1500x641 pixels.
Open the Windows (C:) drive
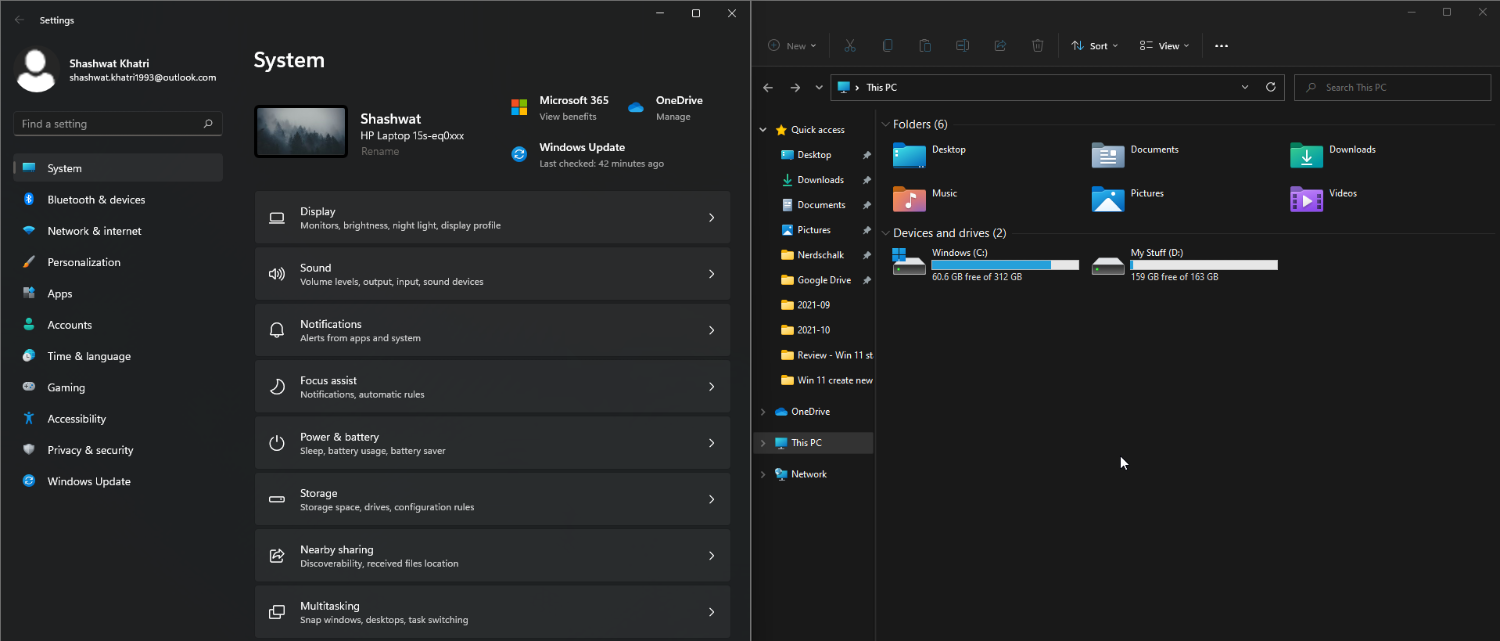[909, 265]
